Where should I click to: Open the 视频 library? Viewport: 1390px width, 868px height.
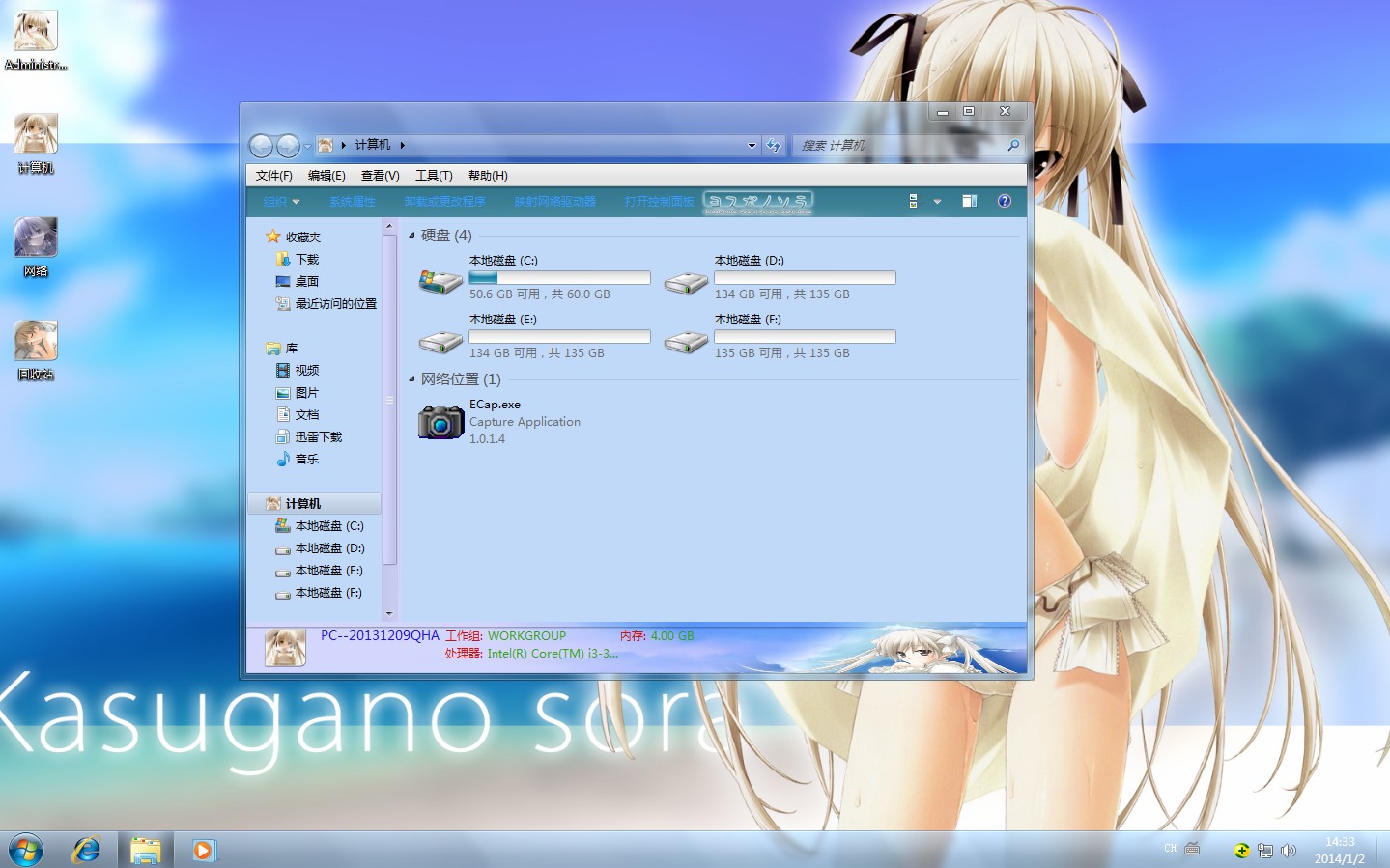click(306, 371)
